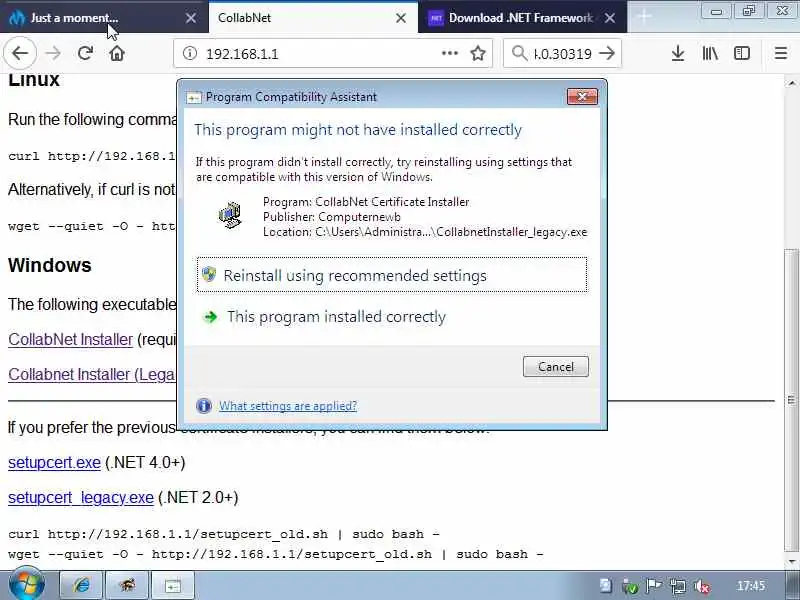800x600 pixels.
Task: Click the CollabNet Installer link
Action: tap(70, 339)
